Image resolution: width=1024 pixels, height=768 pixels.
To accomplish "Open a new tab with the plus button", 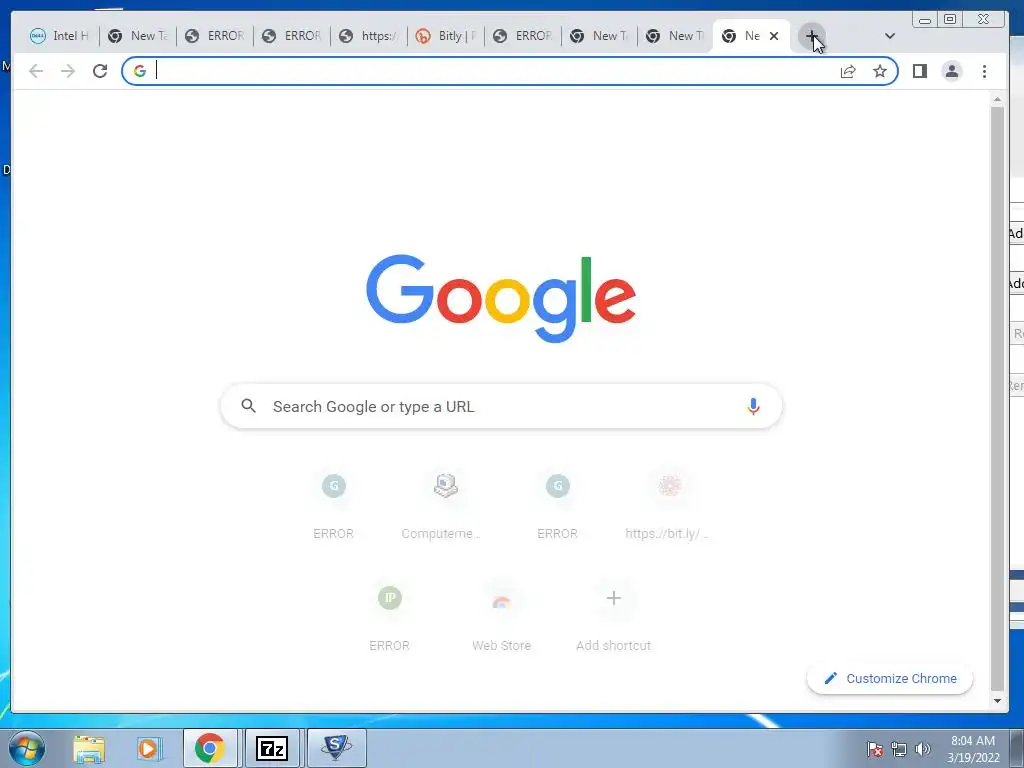I will pos(811,36).
